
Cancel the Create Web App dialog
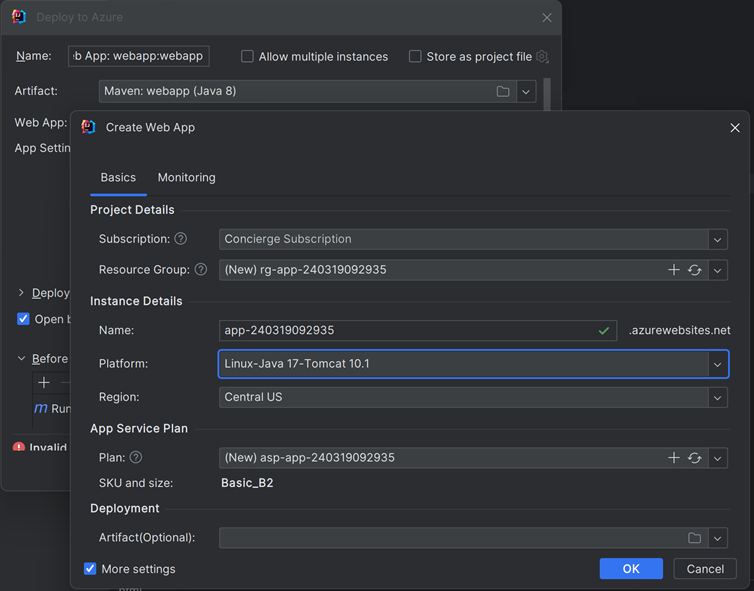(705, 568)
